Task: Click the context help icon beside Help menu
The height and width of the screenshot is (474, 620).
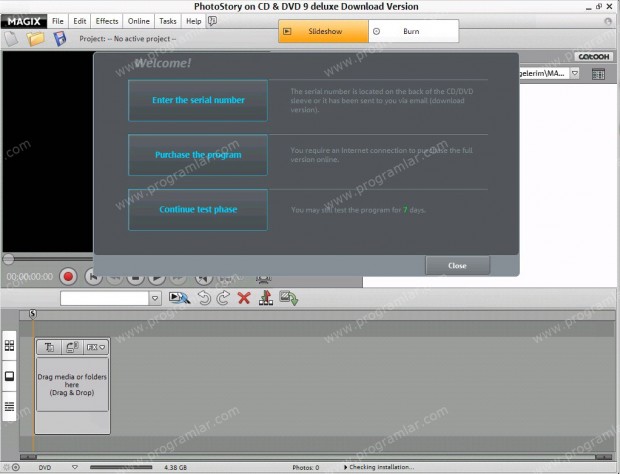Action: 212,21
